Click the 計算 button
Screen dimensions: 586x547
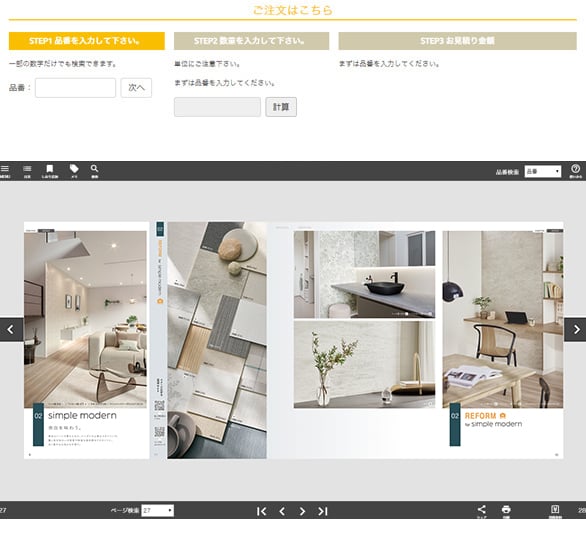281,107
